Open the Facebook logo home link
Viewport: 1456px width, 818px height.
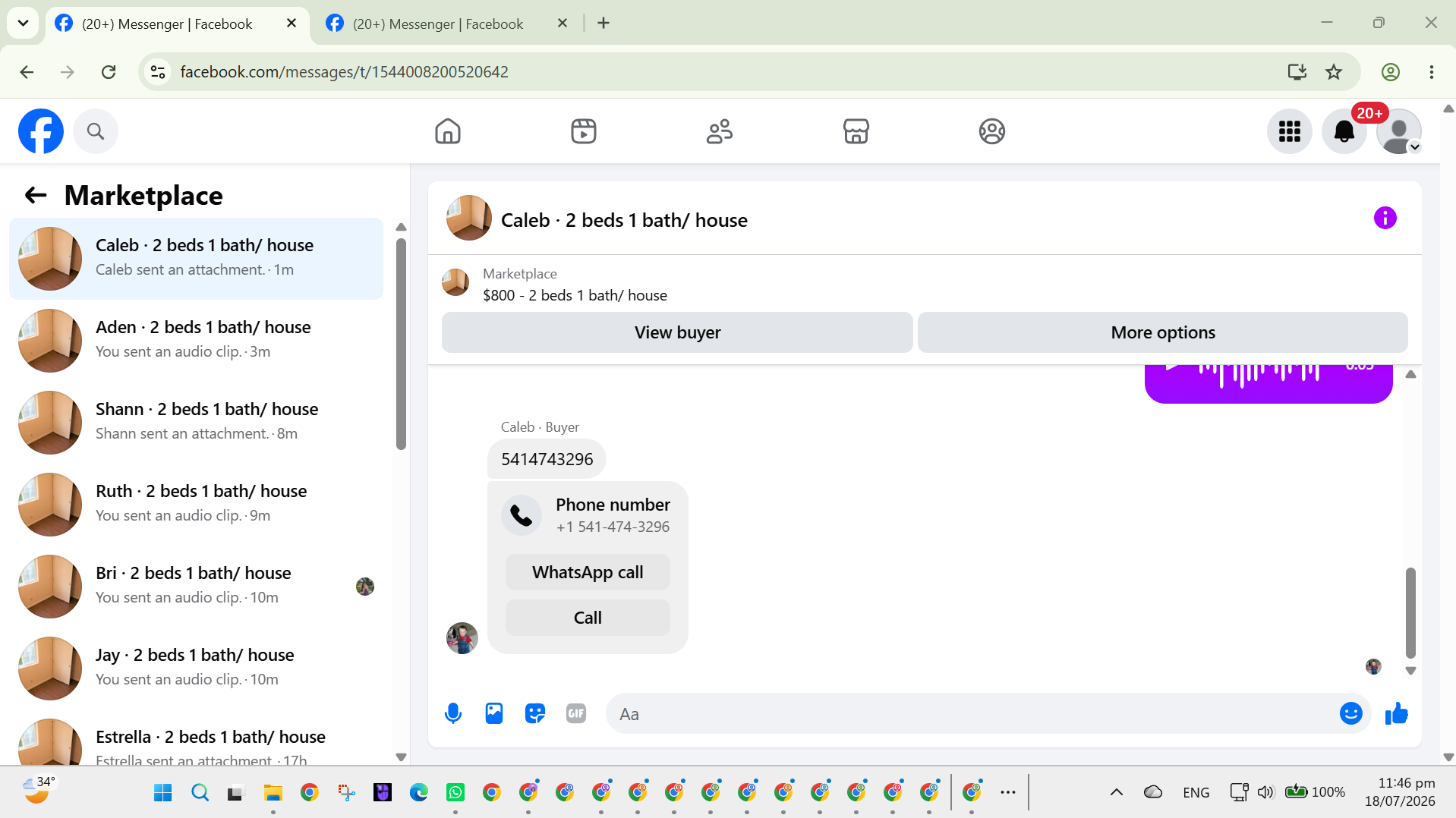(41, 131)
